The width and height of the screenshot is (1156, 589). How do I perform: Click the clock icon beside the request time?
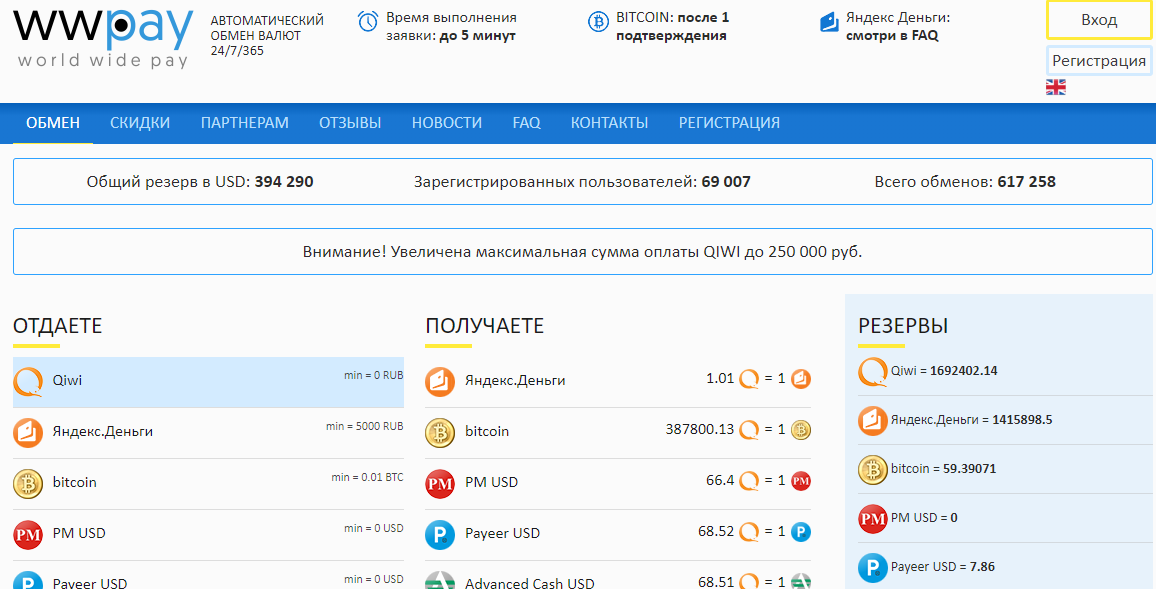pos(368,21)
